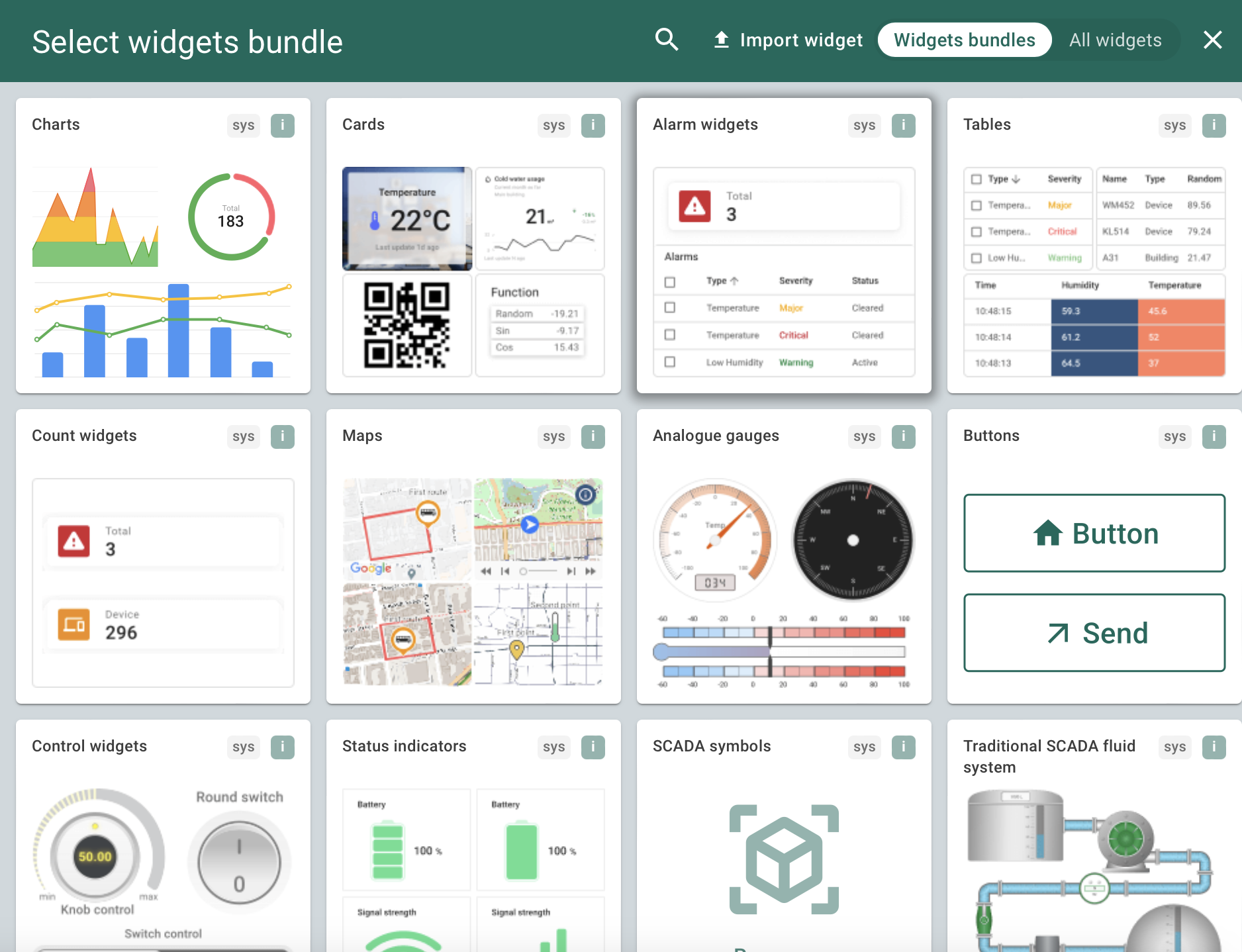Select the Alarm widgets bundle title

tap(705, 124)
